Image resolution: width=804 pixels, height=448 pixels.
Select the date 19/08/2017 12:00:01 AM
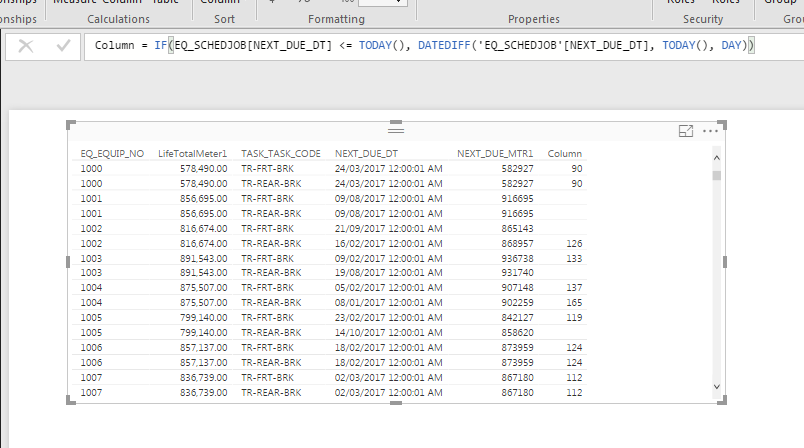(x=389, y=273)
